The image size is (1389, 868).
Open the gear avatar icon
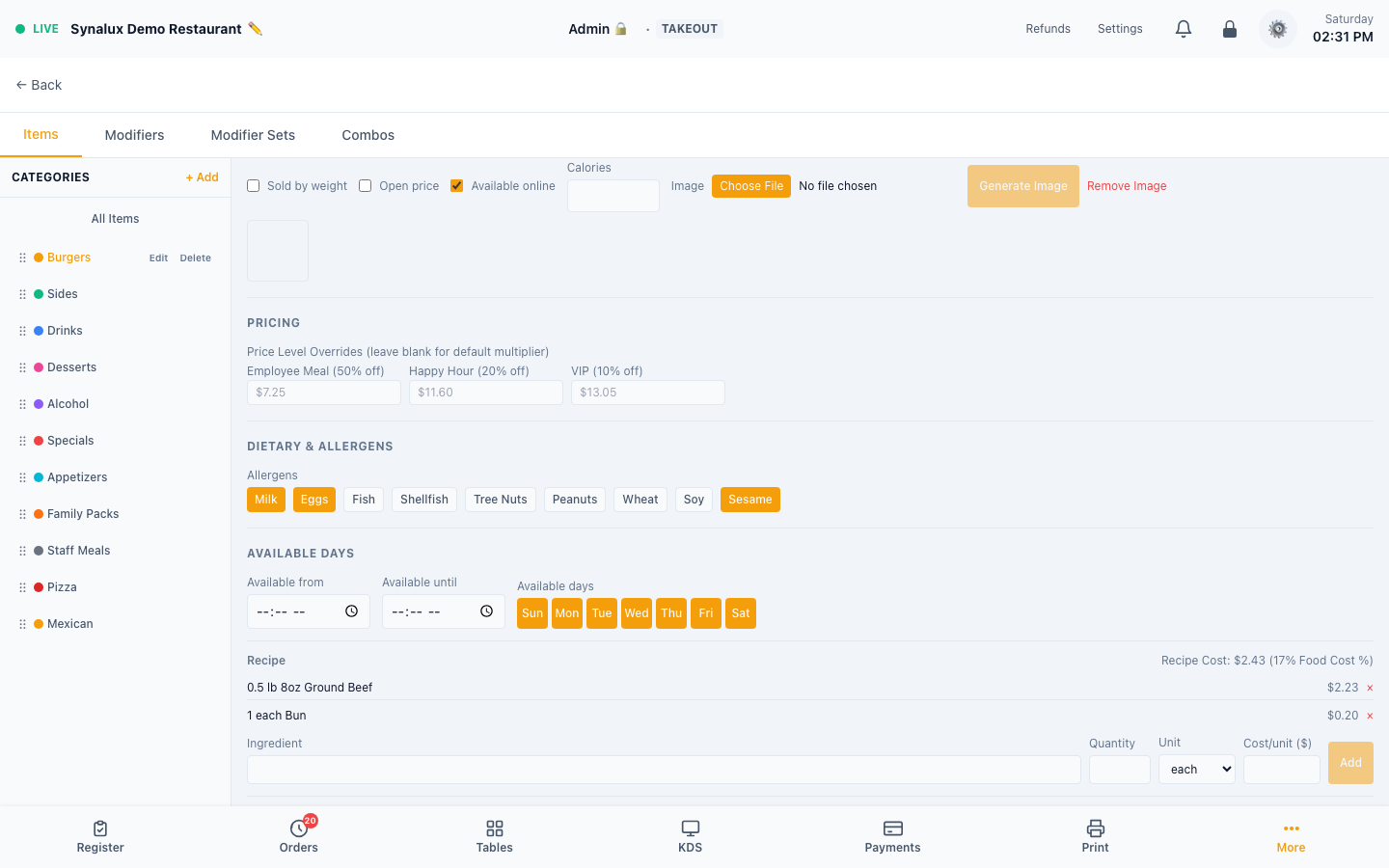pyautogui.click(x=1278, y=29)
